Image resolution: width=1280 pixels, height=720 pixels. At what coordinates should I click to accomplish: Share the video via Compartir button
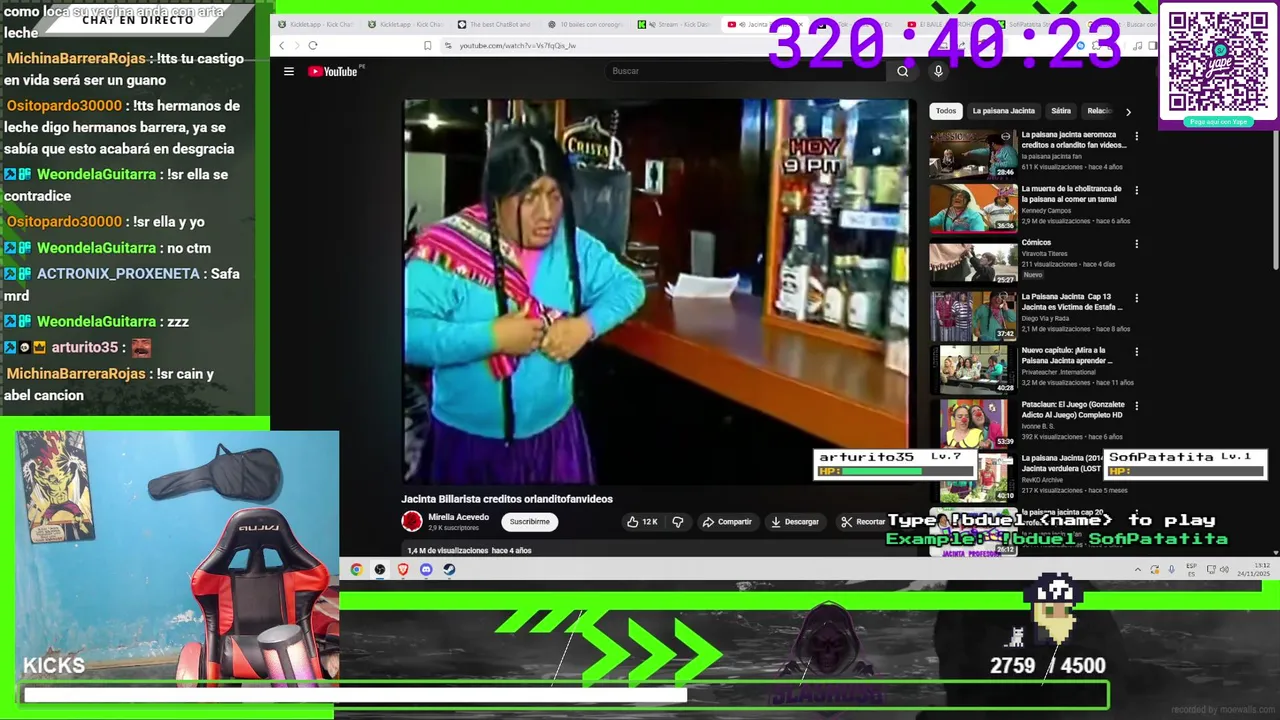pyautogui.click(x=727, y=522)
